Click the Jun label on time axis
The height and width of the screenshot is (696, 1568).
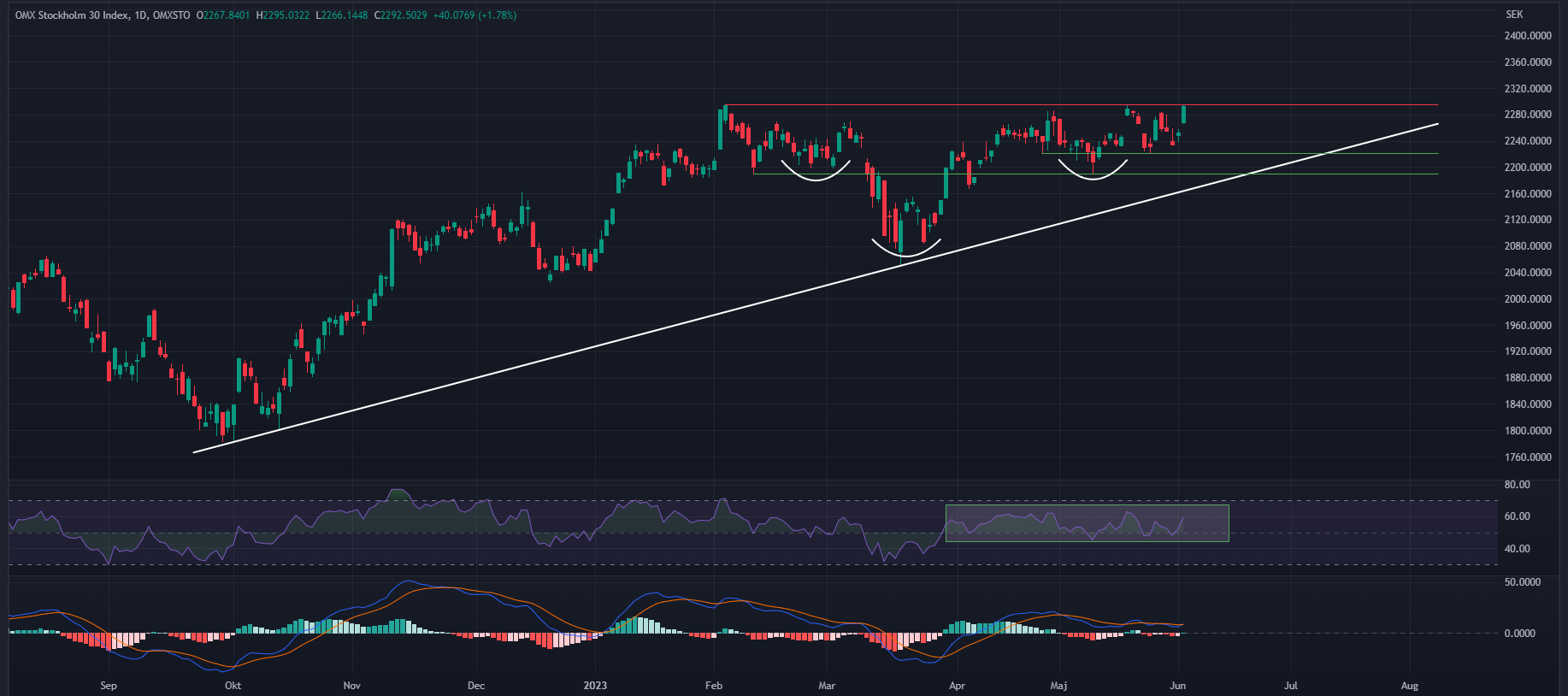tap(1177, 686)
